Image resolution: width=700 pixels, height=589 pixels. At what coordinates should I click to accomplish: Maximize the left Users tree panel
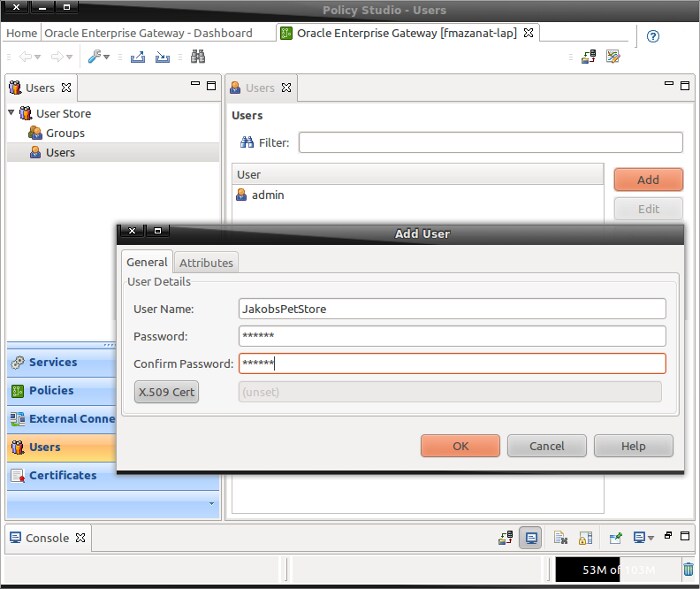click(211, 85)
